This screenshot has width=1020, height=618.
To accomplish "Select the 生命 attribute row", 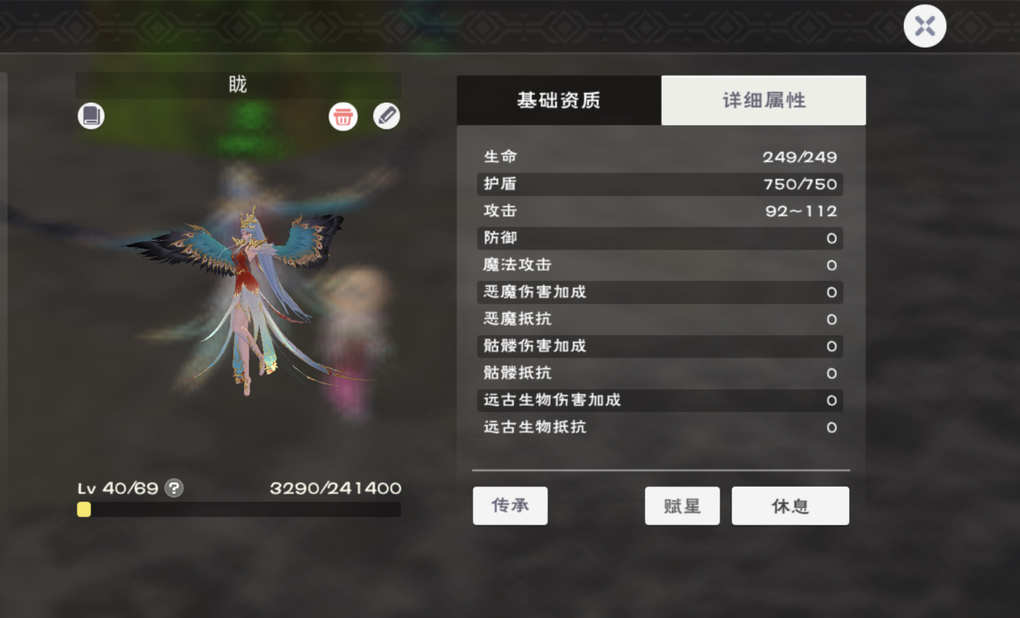I will [660, 157].
